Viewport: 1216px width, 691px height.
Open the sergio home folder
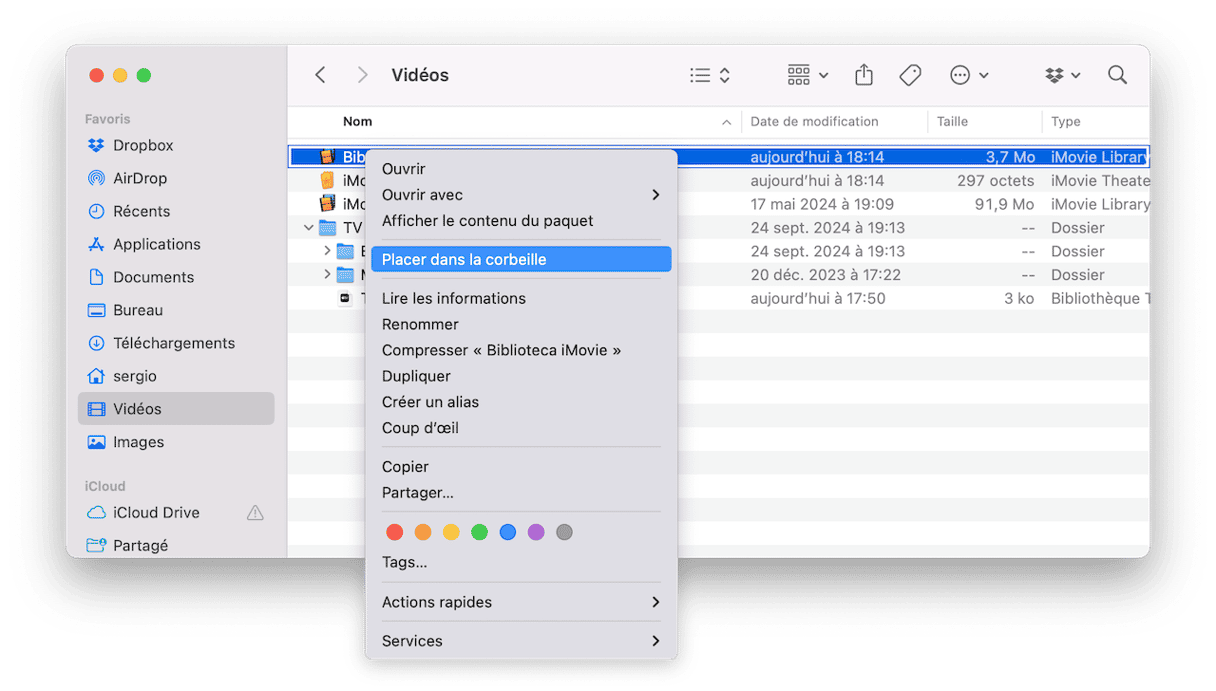(x=176, y=376)
